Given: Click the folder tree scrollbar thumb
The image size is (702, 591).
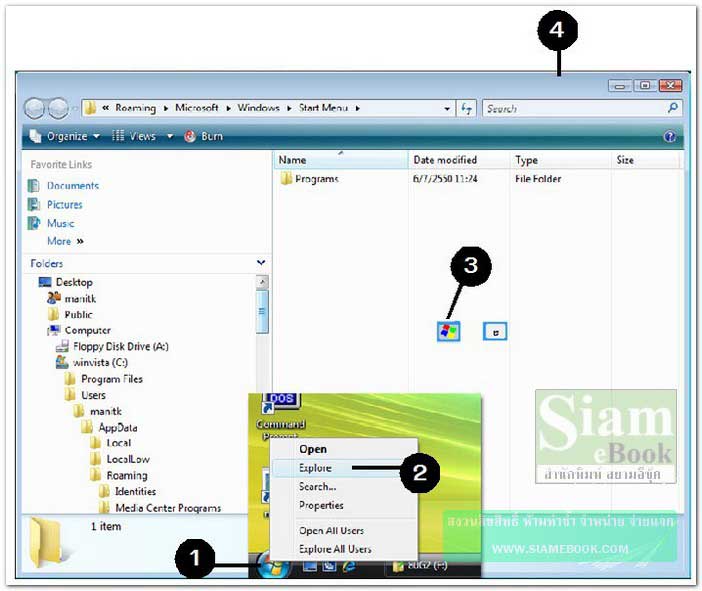Looking at the screenshot, I should [x=262, y=312].
